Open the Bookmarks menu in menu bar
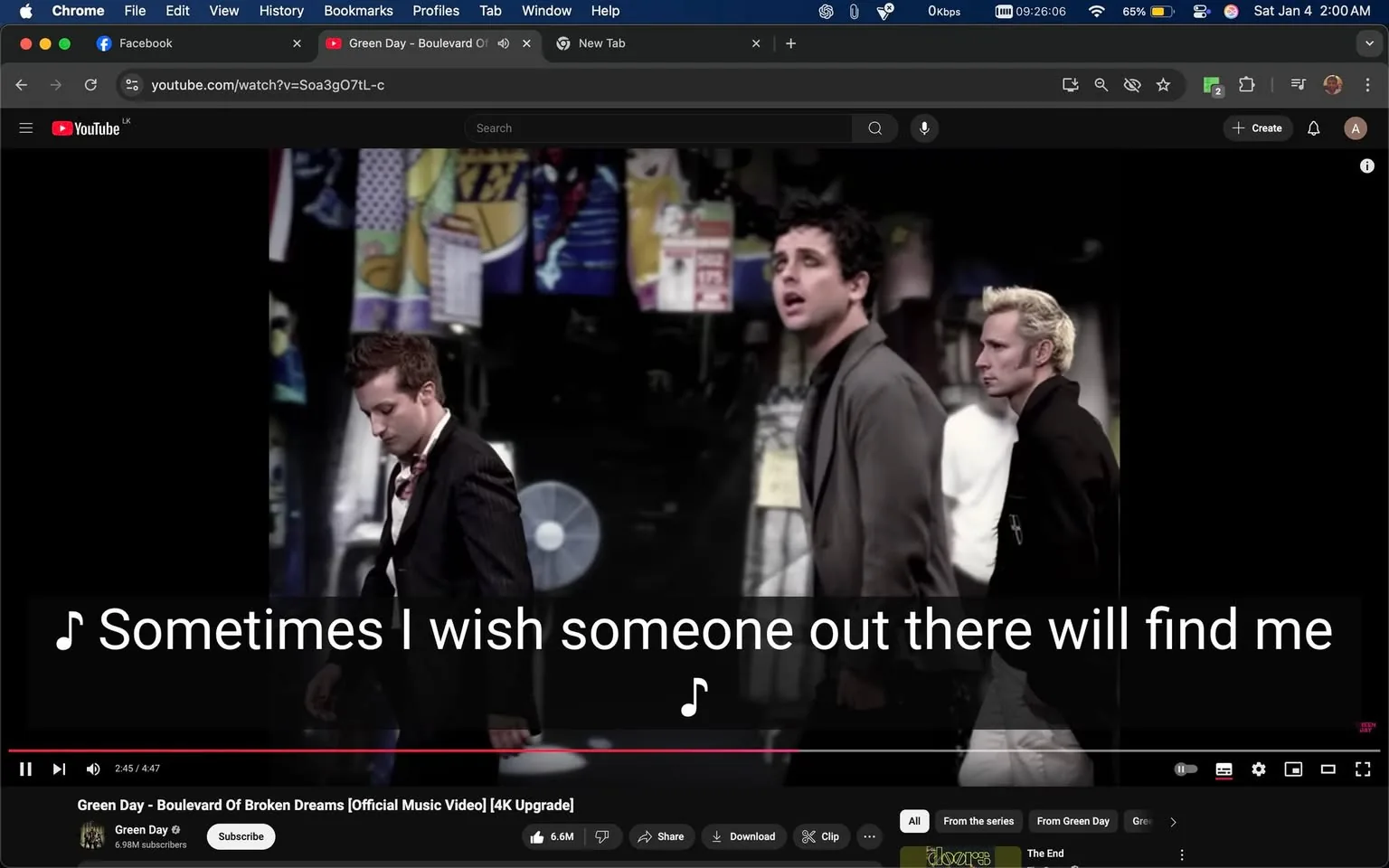The image size is (1389, 868). click(x=358, y=11)
